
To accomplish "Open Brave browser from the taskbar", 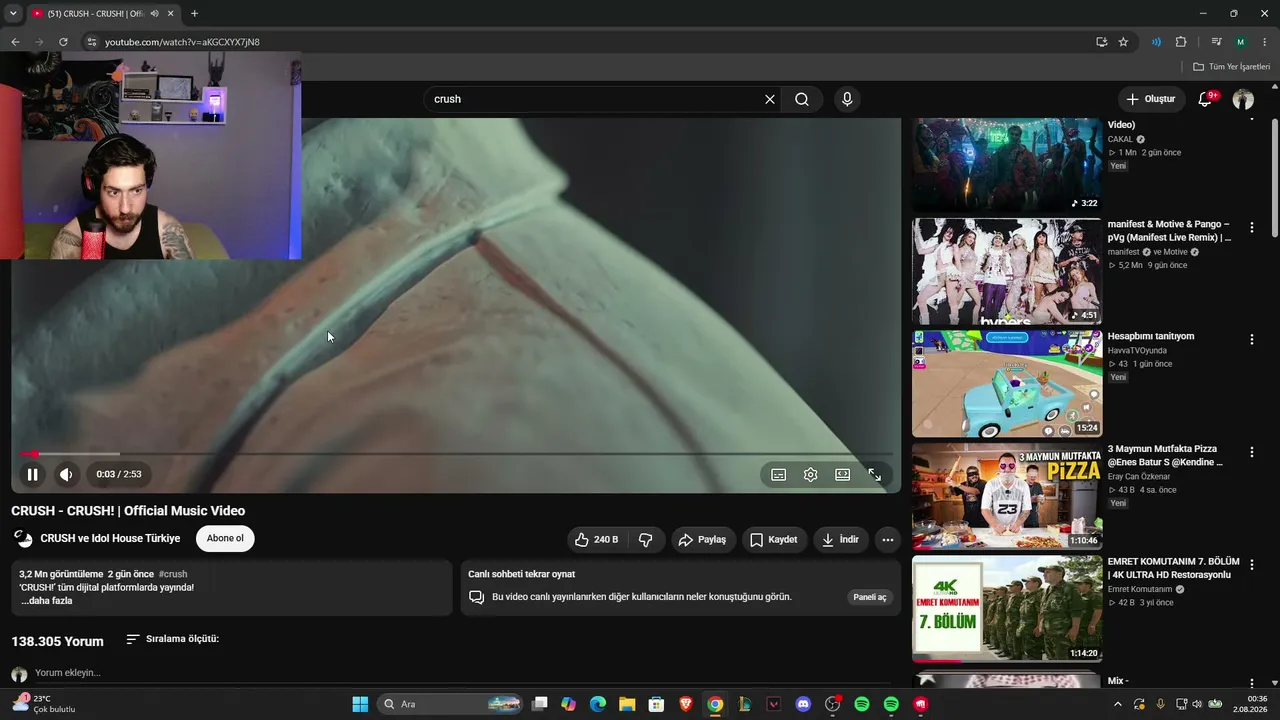I will tap(686, 704).
